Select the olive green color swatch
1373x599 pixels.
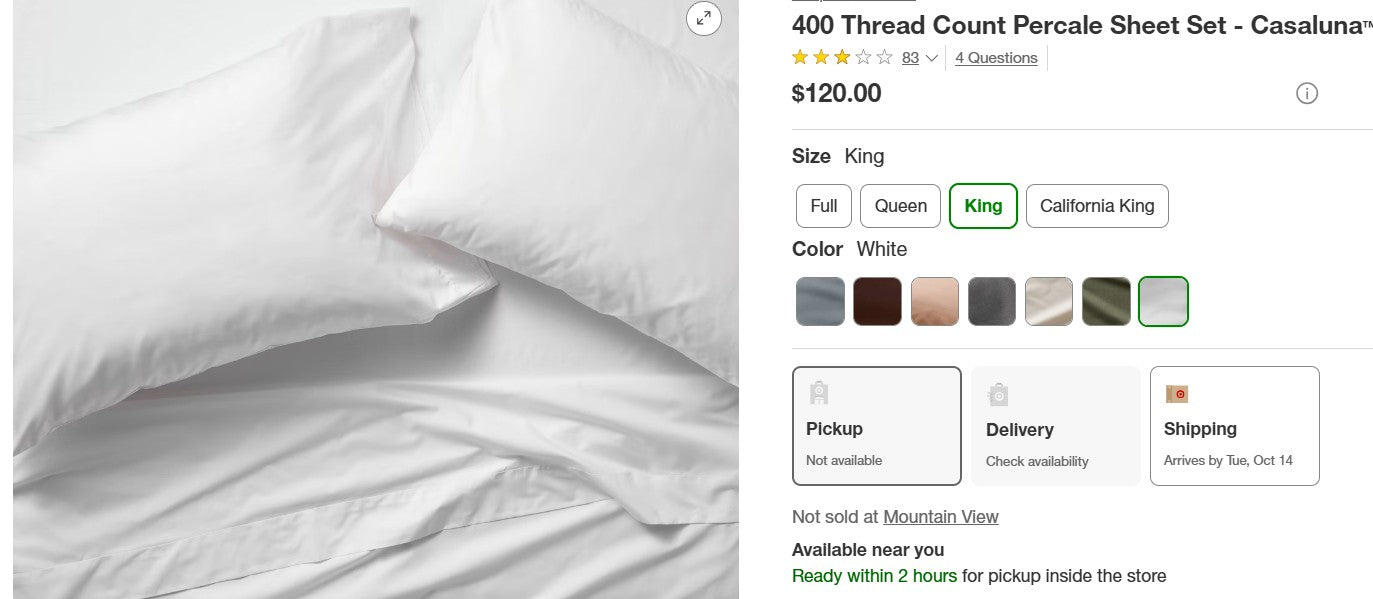pos(1106,301)
